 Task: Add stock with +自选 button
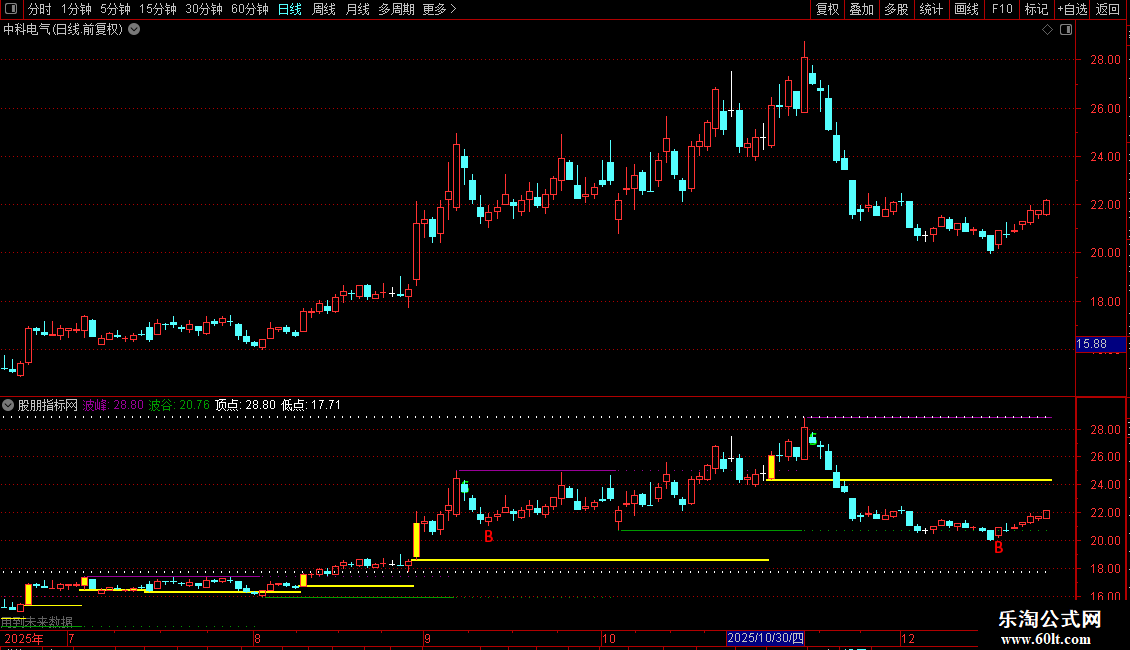[1072, 9]
